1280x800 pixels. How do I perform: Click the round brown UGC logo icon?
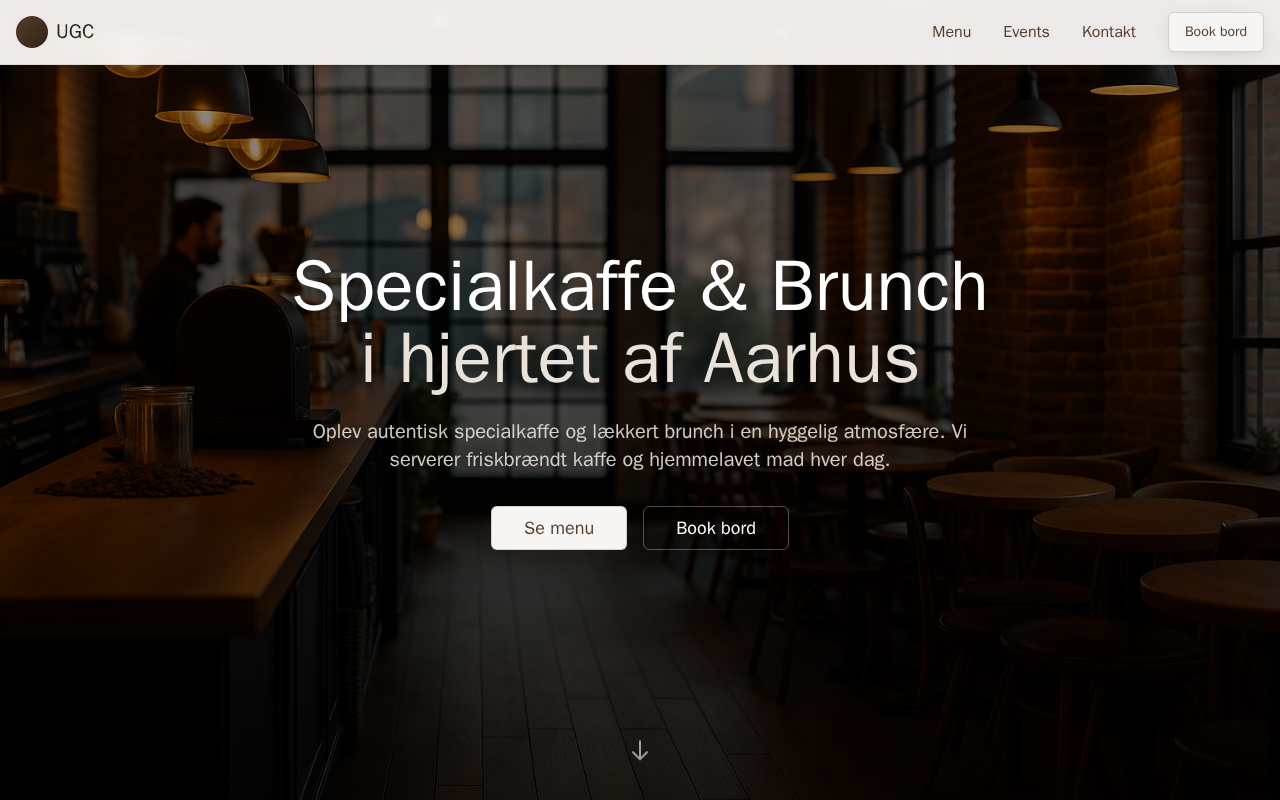pyautogui.click(x=32, y=32)
